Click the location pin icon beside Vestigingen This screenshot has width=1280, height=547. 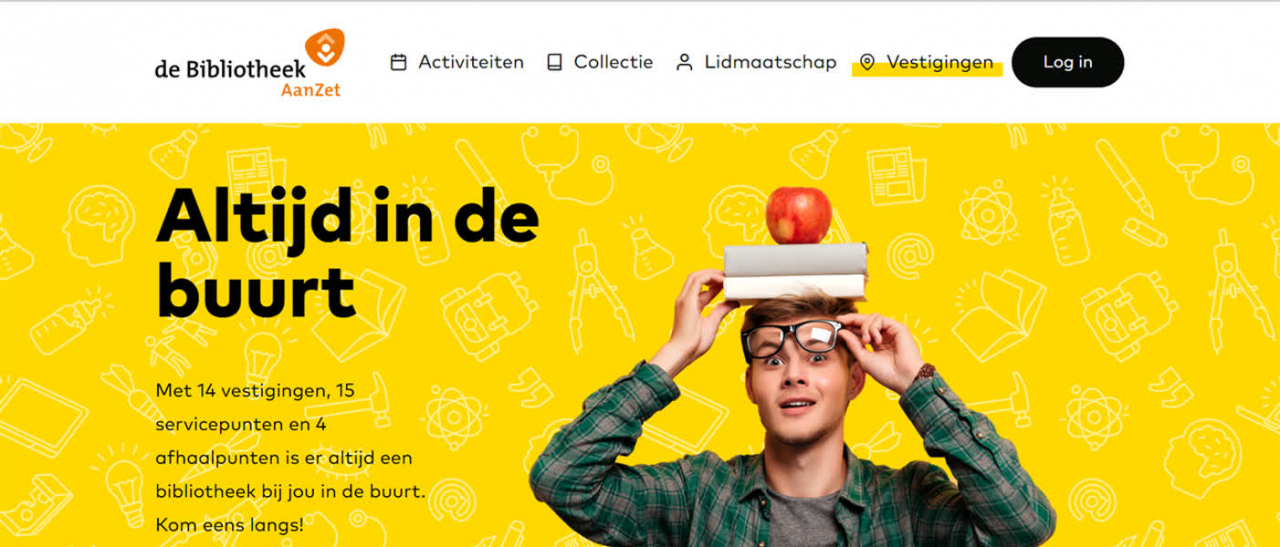point(867,62)
